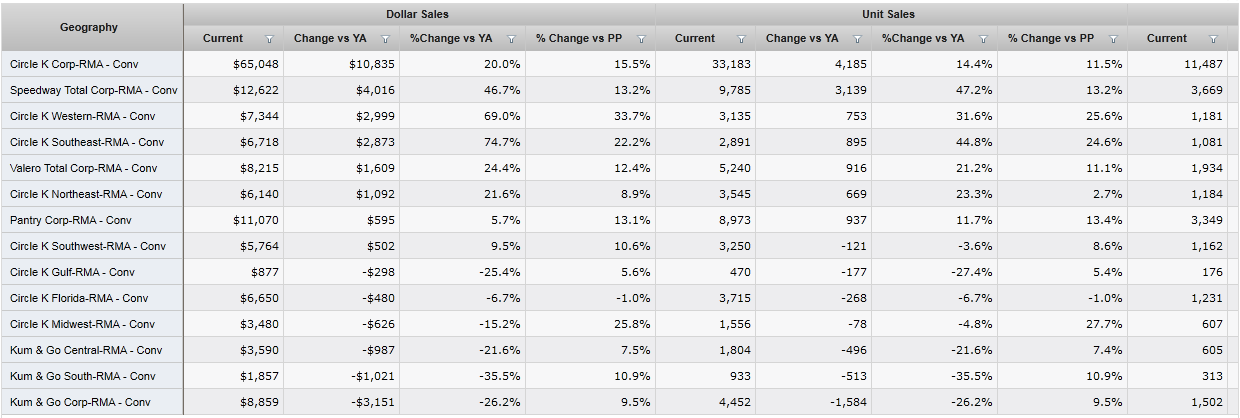Open filter for Unit Sales Change vs YA
Image resolution: width=1240 pixels, height=418 pixels.
[x=857, y=39]
